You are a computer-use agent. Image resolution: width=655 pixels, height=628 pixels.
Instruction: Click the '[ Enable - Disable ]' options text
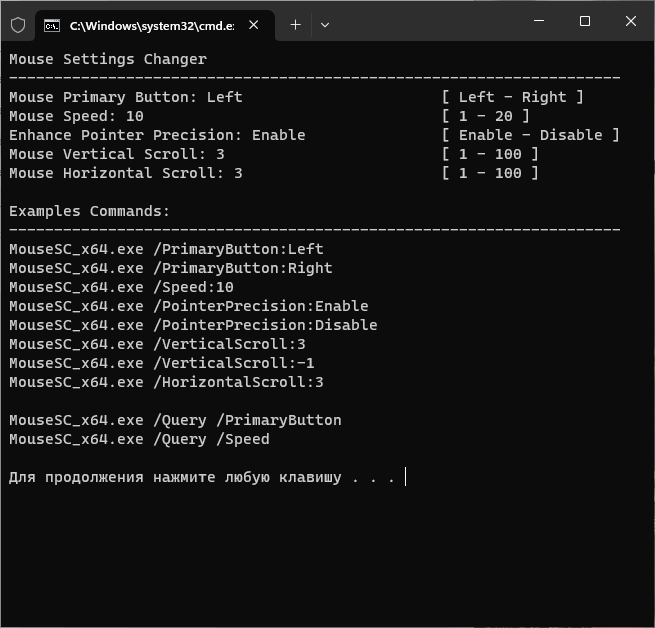click(x=530, y=135)
